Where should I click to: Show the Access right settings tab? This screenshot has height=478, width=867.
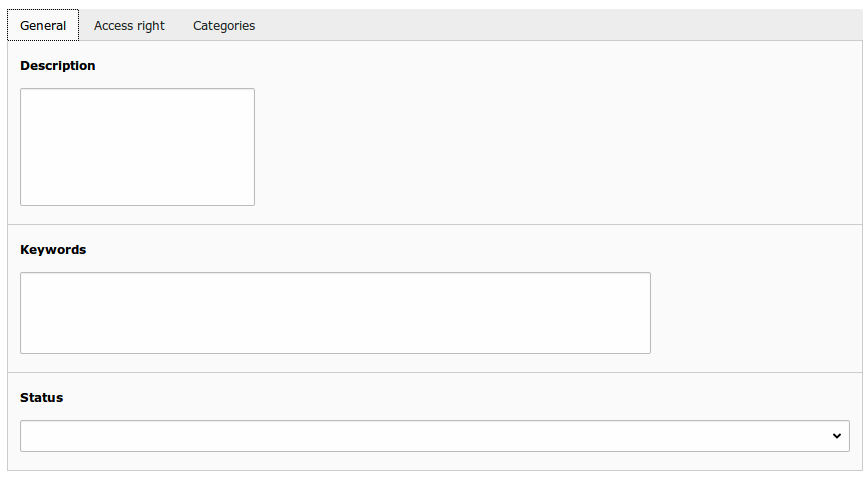click(x=129, y=25)
